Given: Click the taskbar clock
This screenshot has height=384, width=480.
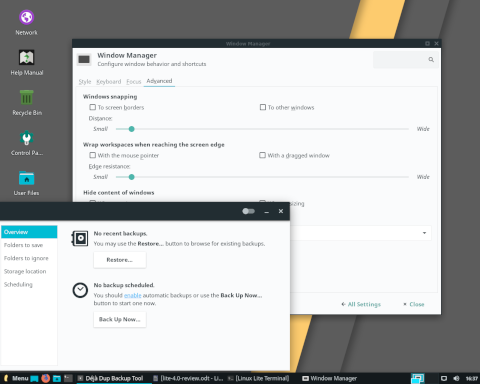Looking at the screenshot, I should [x=471, y=379].
